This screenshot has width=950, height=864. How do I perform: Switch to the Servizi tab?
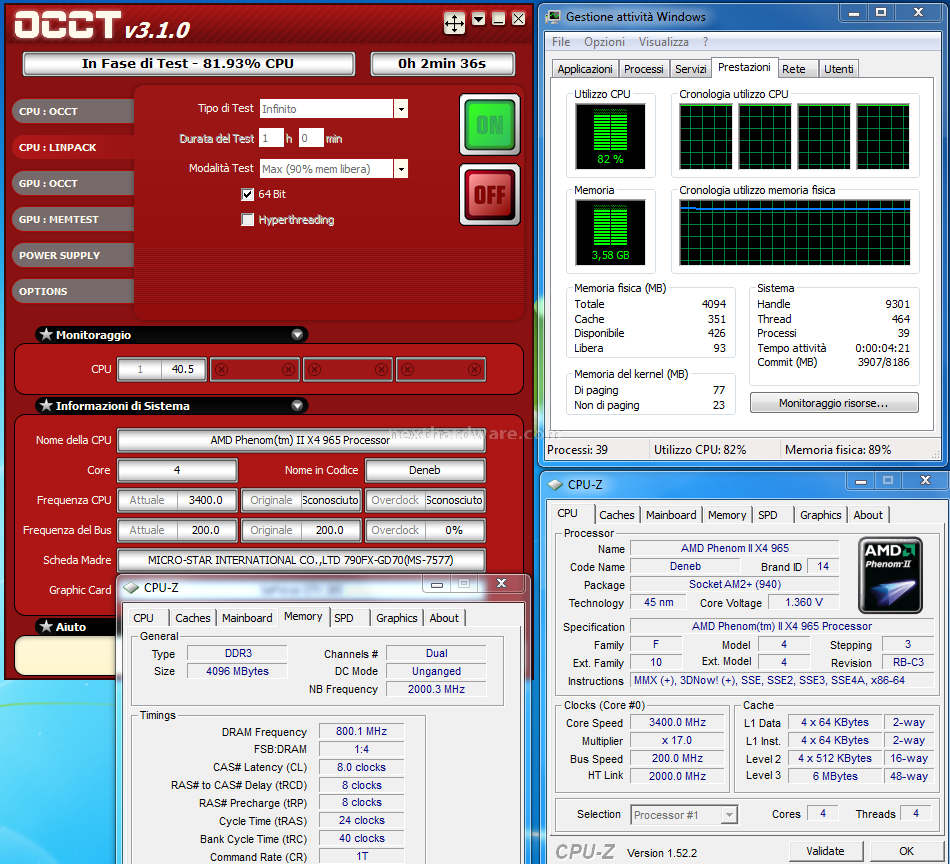coord(691,69)
